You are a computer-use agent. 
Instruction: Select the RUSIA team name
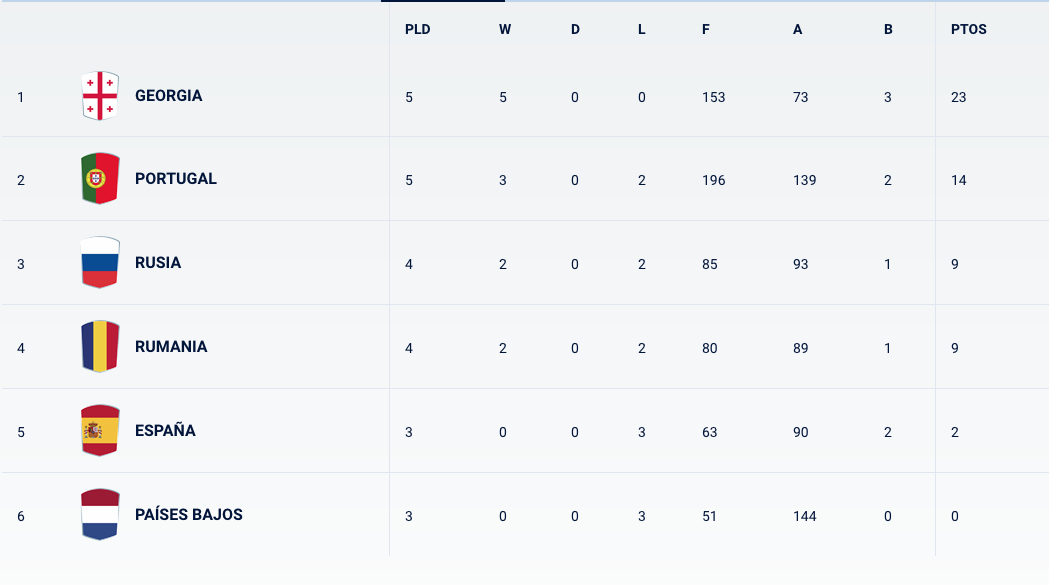[158, 262]
